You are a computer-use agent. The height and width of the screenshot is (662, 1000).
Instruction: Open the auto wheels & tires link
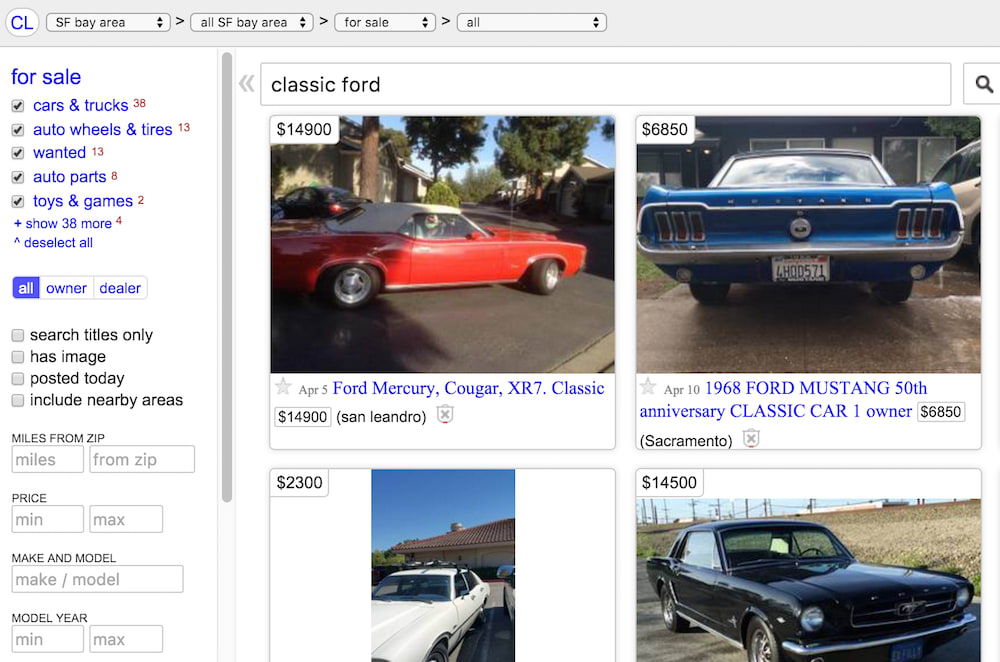click(103, 129)
